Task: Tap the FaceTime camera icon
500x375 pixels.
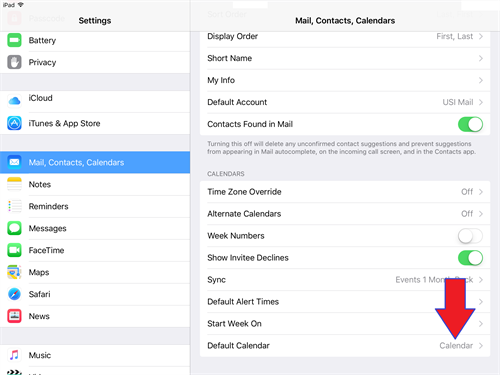Action: coord(14,250)
